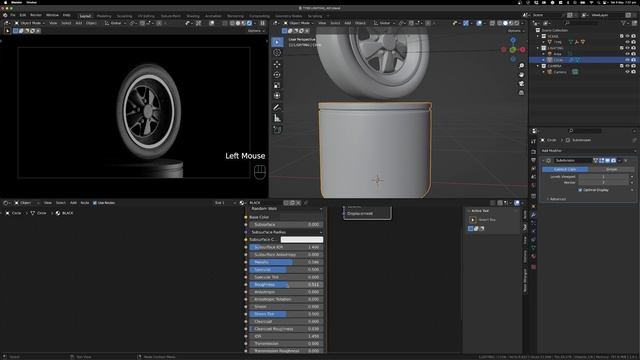Open the Modifiers wrench tab in Properties
Image resolution: width=640 pixels, height=360 pixels.
(x=533, y=215)
